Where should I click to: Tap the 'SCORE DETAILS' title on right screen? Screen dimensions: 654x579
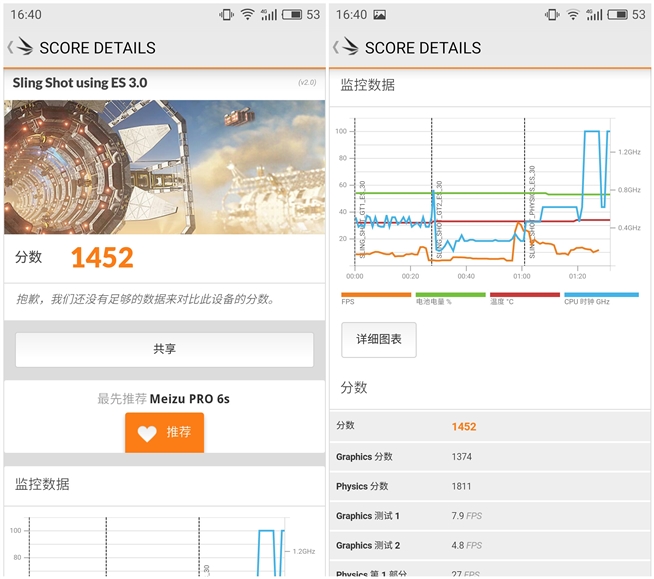[423, 48]
